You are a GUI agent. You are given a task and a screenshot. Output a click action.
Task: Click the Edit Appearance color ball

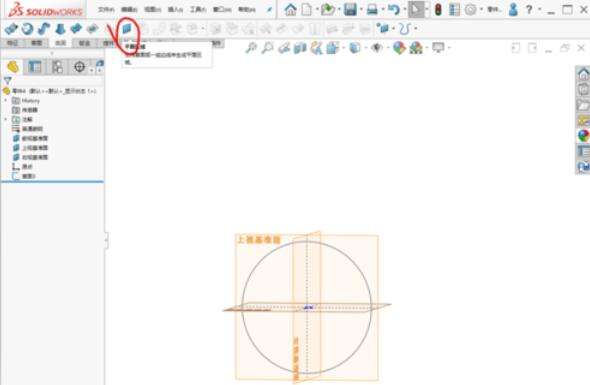coord(399,48)
